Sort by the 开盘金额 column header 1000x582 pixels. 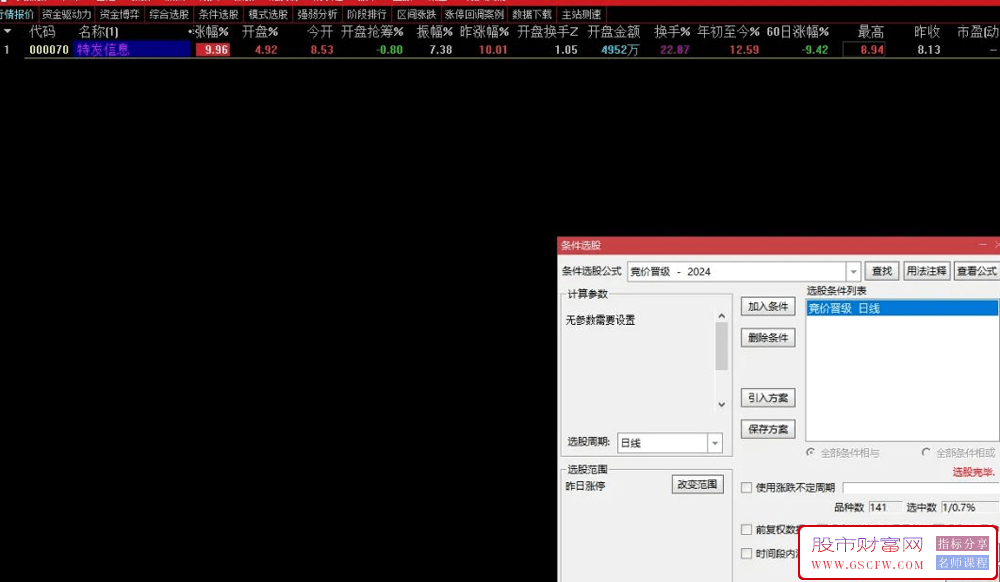[614, 31]
